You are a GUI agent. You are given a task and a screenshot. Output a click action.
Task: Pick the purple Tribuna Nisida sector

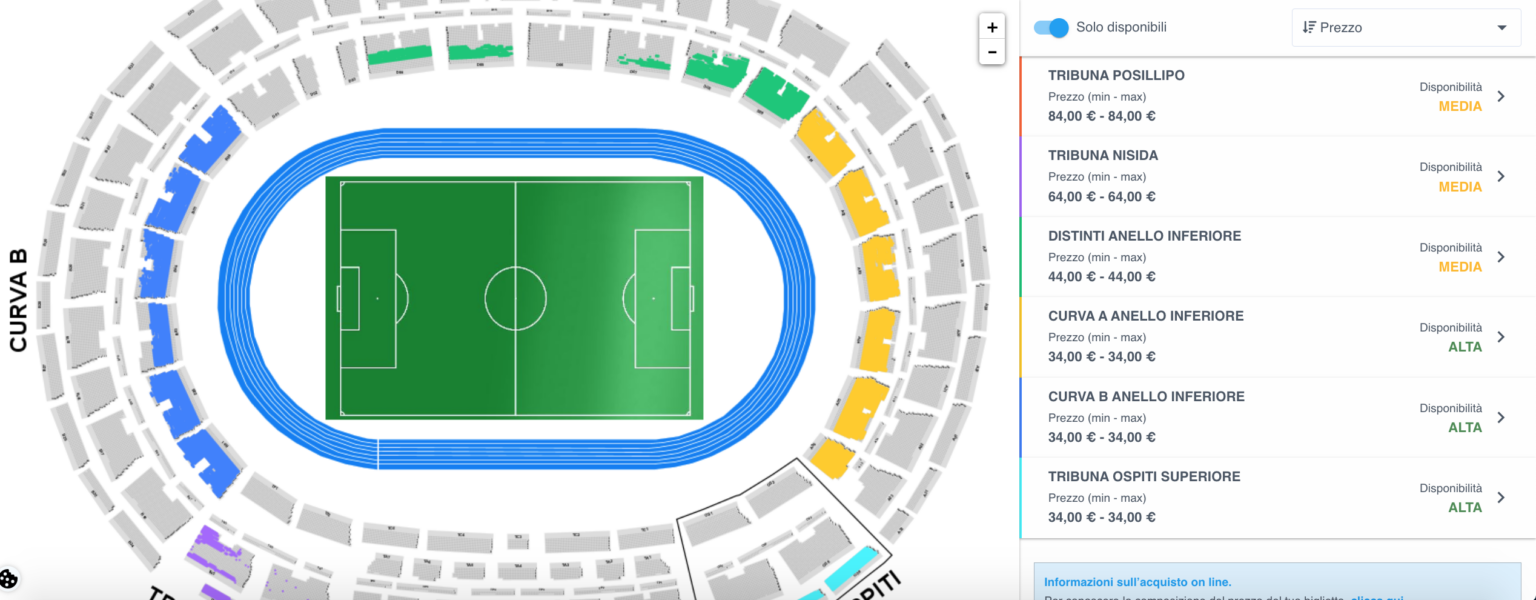coord(214,551)
